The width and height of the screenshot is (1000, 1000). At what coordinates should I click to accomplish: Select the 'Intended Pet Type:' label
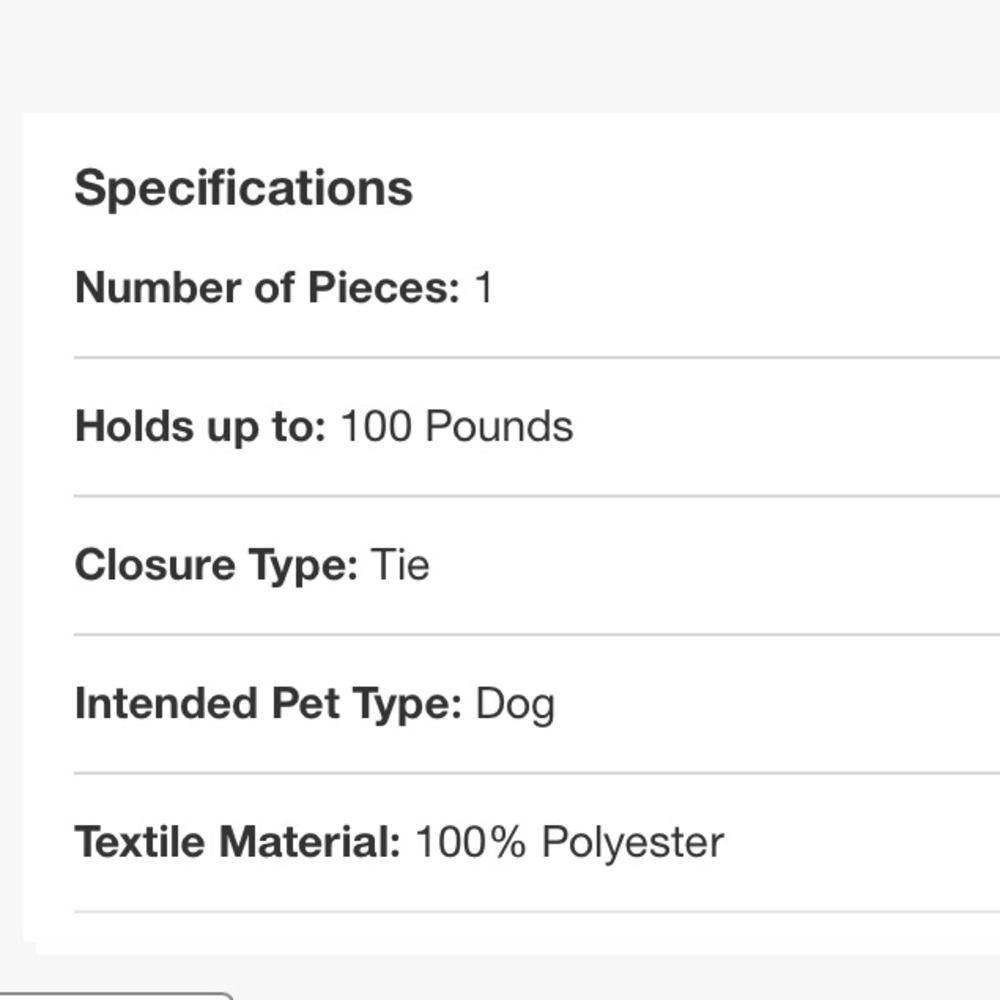268,704
